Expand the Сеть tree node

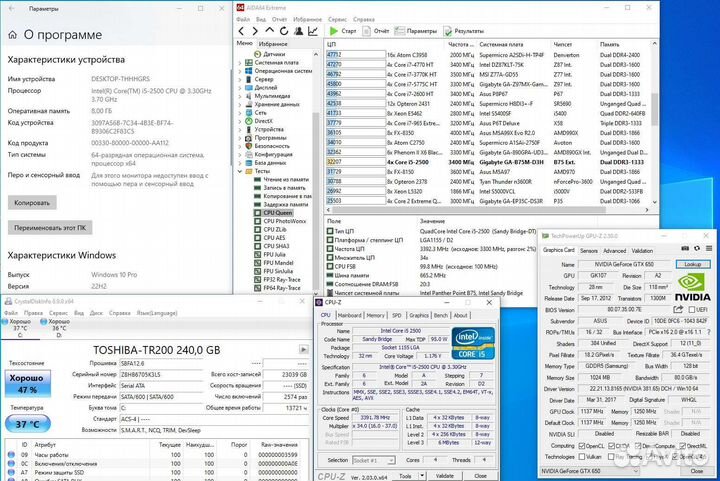[240, 113]
